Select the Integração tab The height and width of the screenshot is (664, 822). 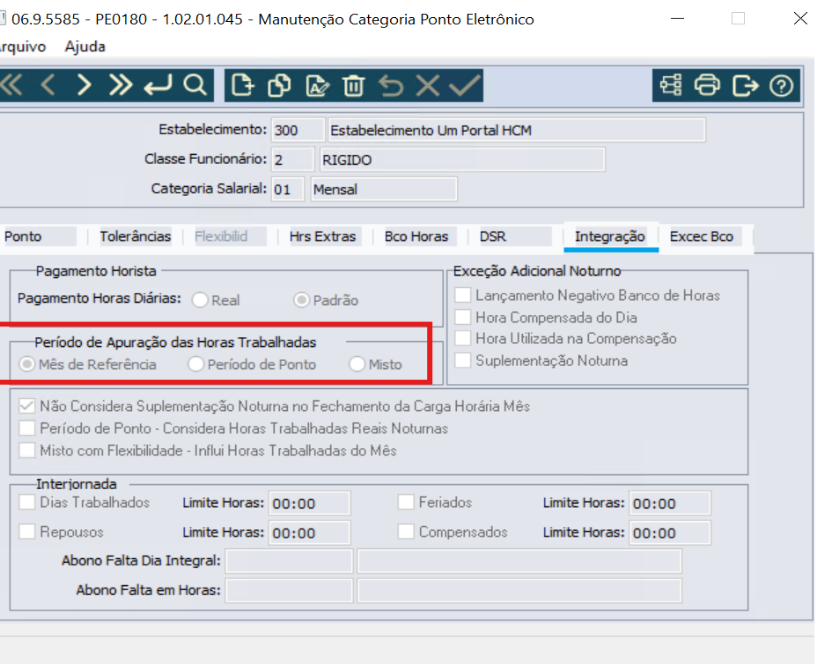pyautogui.click(x=610, y=236)
